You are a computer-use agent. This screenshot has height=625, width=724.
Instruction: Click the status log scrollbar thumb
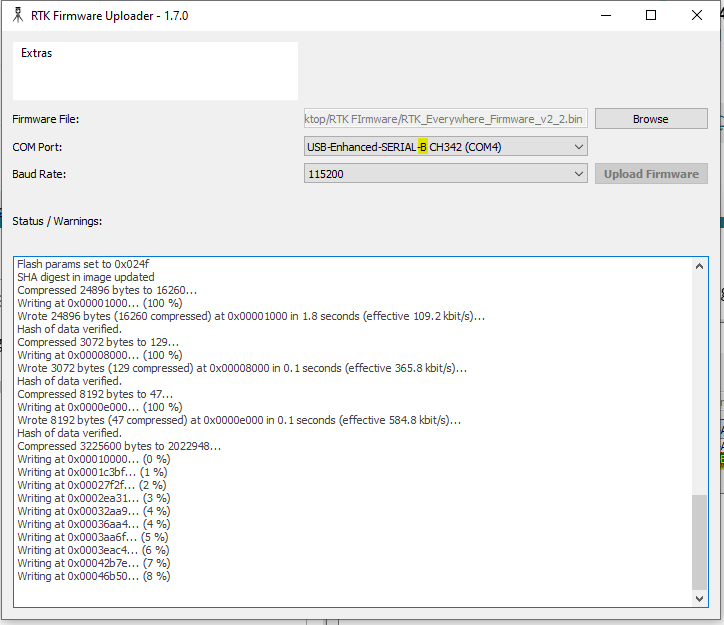click(x=699, y=542)
